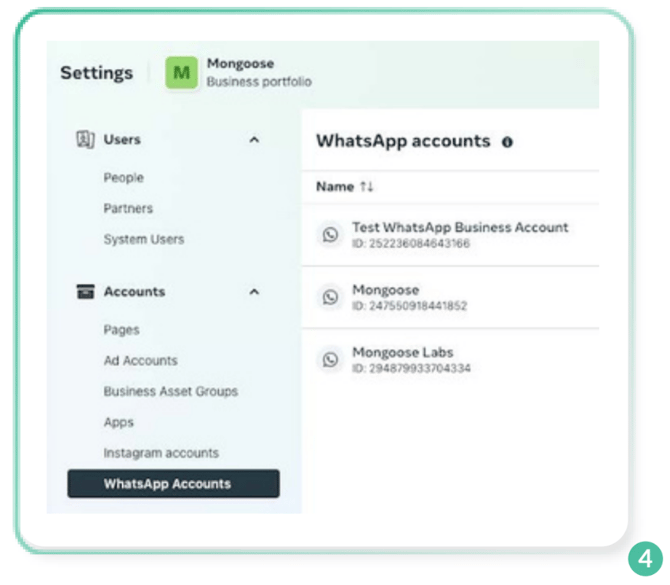Screen dimensions: 670x585
Task: Click the green Mongoose portfolio avatar icon
Action: coord(181,73)
